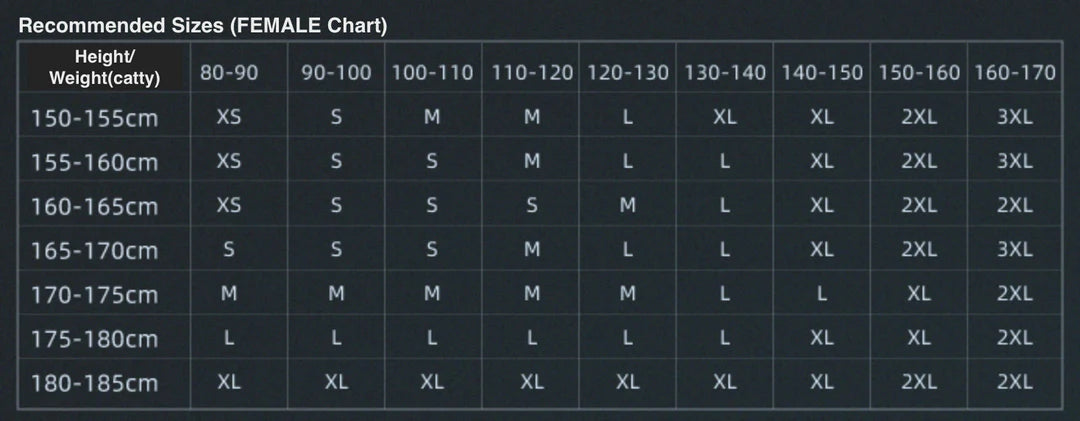The image size is (1080, 421).
Task: Select the 180-185cm height row label
Action: point(95,383)
